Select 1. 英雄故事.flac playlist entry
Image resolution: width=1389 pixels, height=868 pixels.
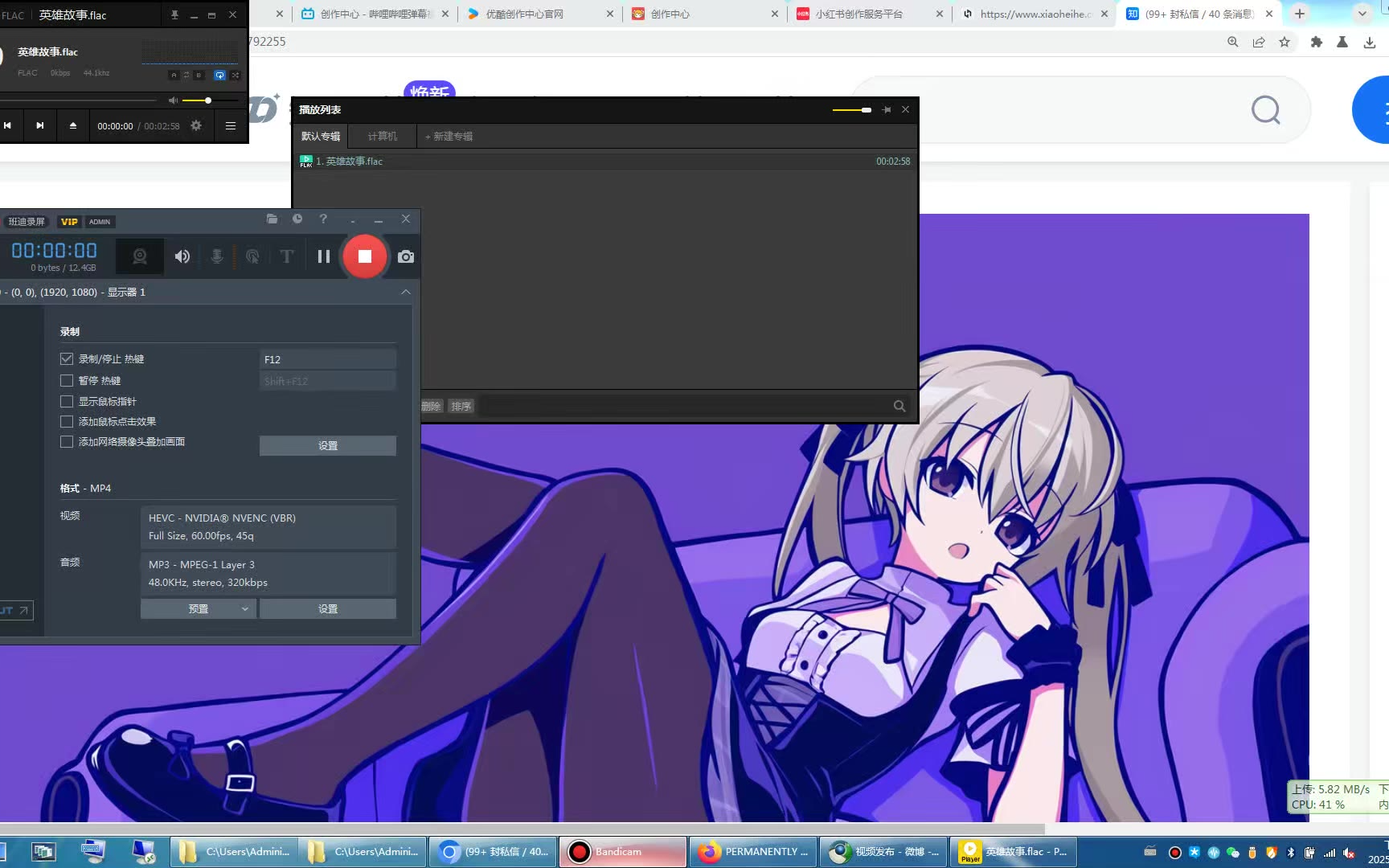(605, 161)
